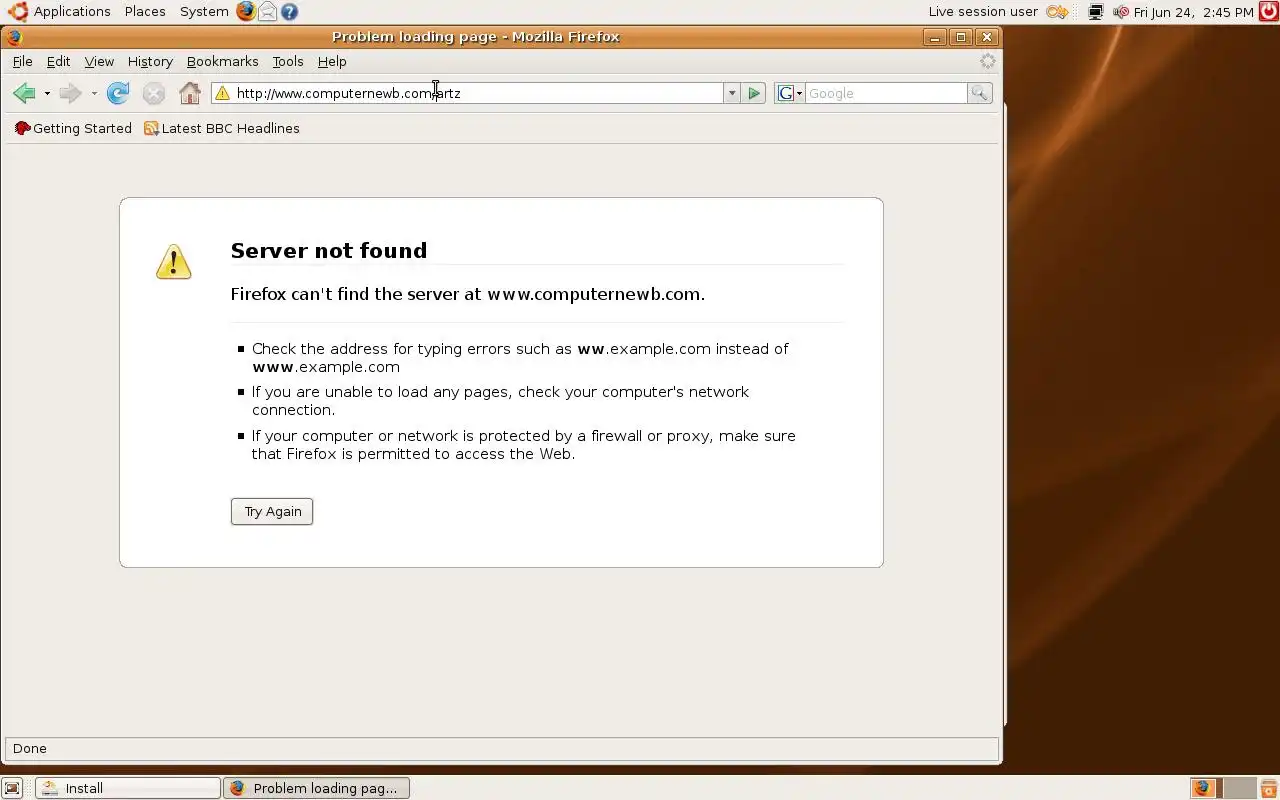Minimize the Firefox window

click(935, 37)
